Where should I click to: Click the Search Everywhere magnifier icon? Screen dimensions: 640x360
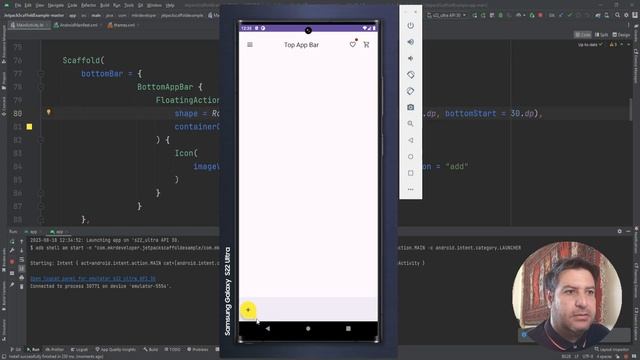click(x=617, y=15)
